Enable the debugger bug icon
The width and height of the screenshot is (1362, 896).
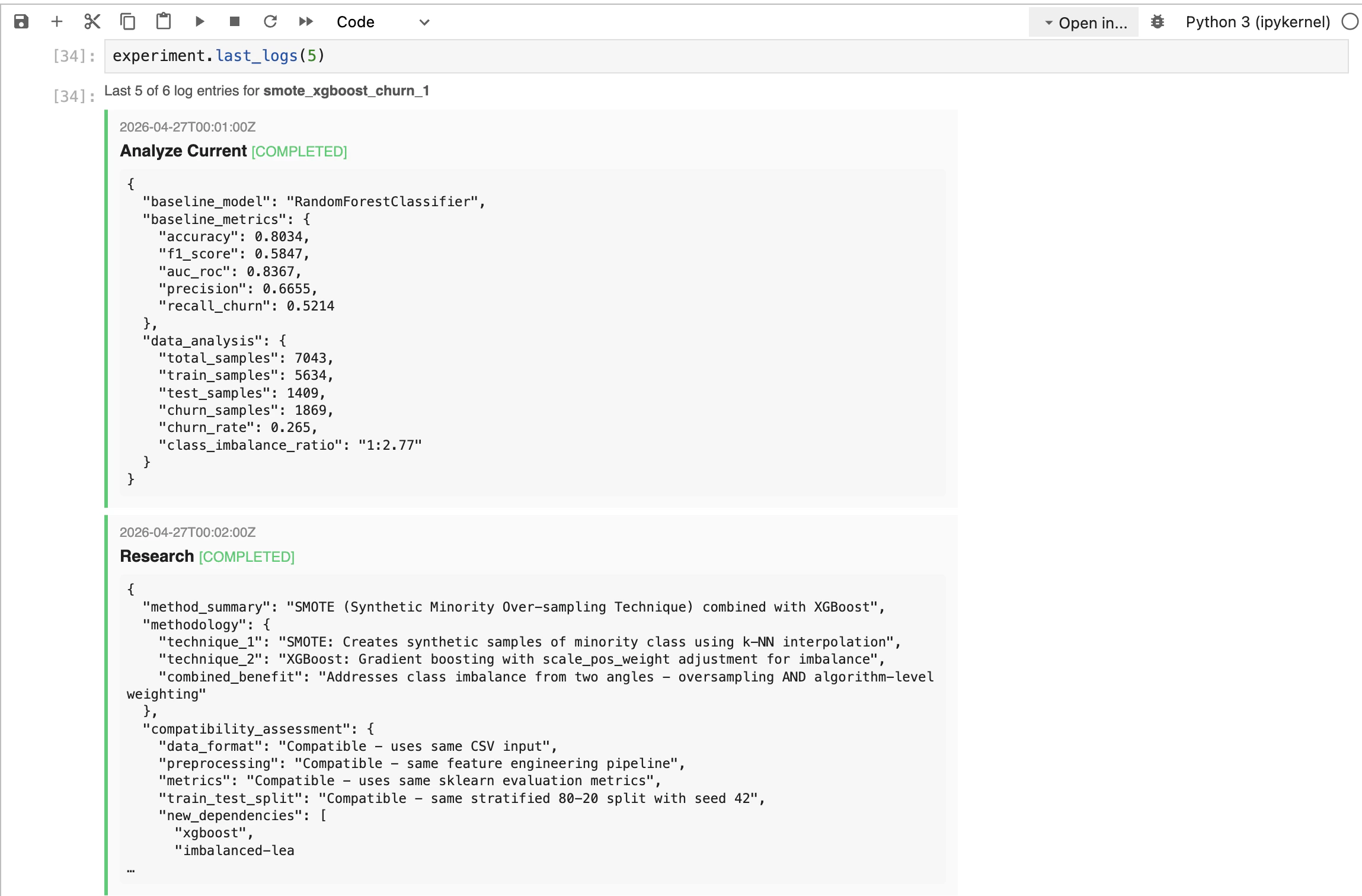[x=1157, y=22]
